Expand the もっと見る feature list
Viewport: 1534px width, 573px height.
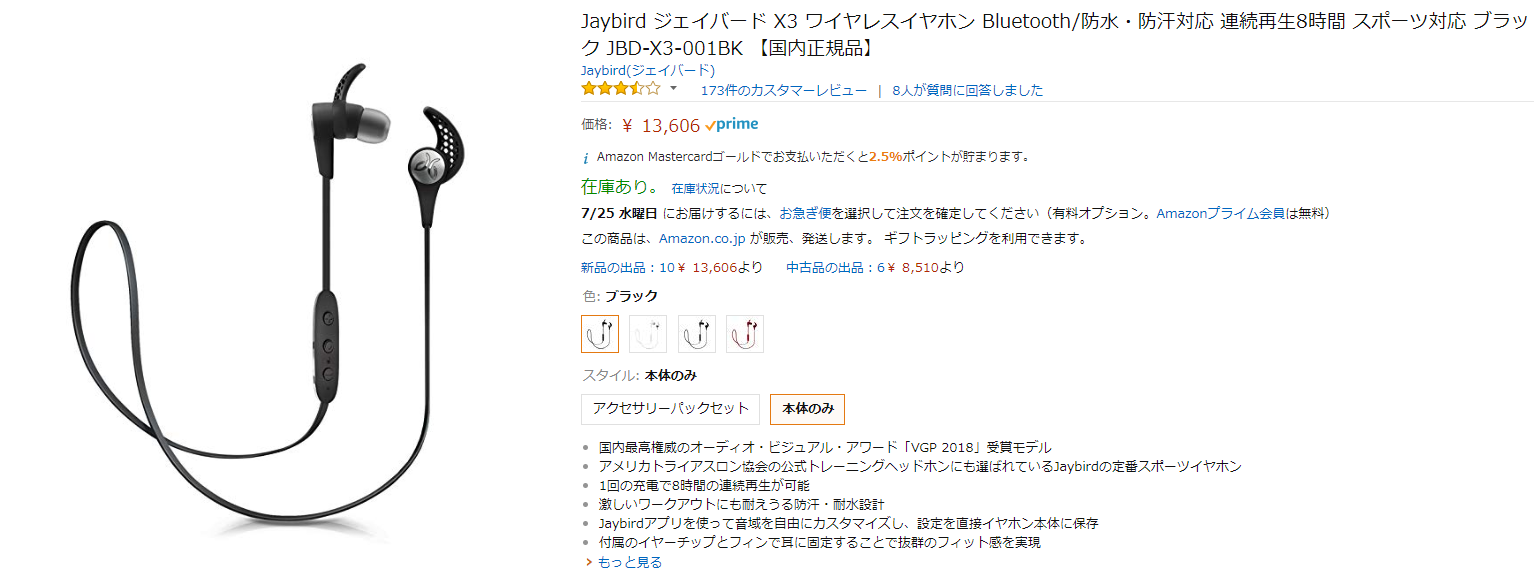[628, 562]
